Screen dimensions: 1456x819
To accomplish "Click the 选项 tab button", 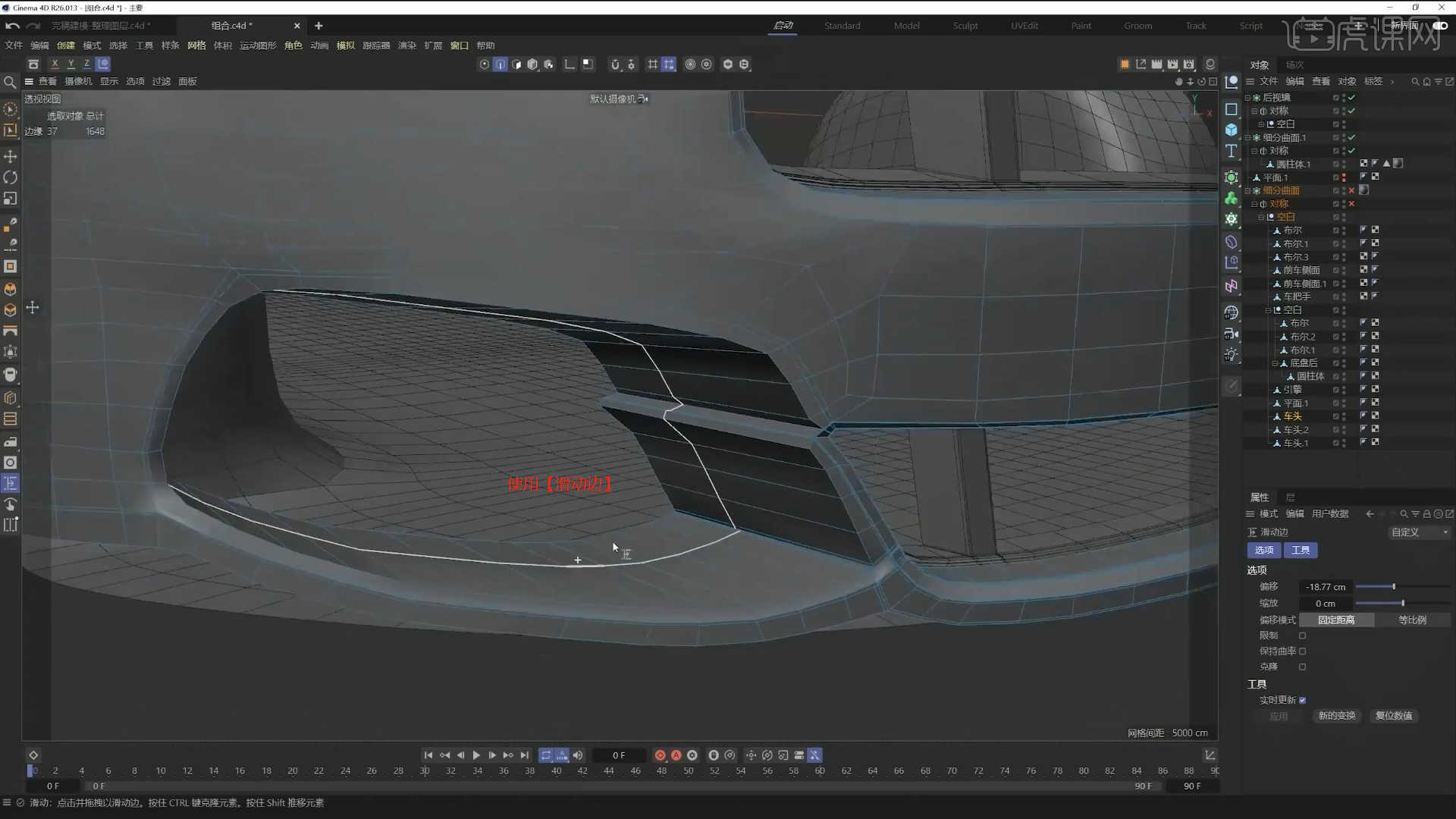I will 1264,551.
